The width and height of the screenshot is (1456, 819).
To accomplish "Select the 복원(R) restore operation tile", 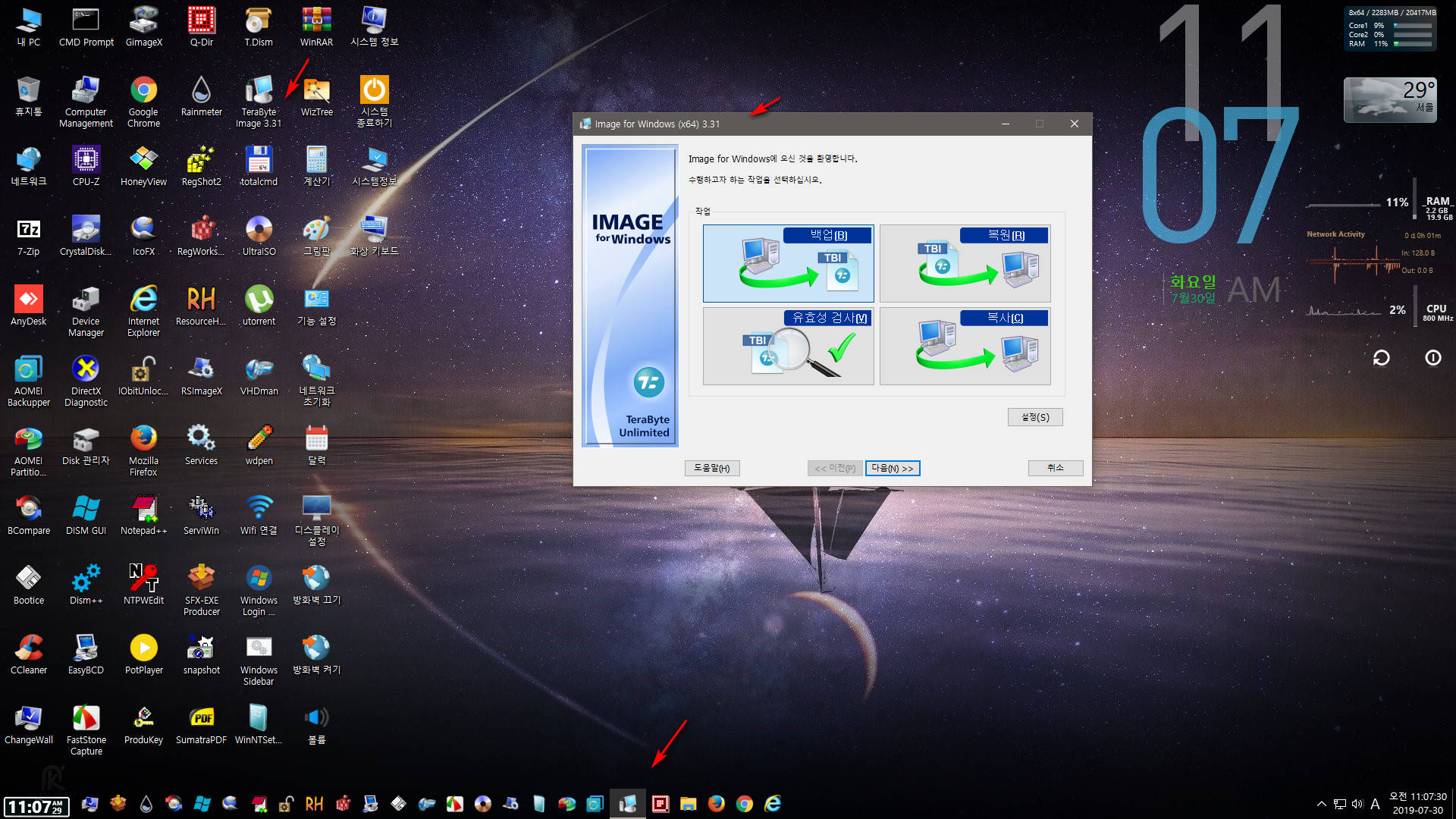I will tap(965, 263).
